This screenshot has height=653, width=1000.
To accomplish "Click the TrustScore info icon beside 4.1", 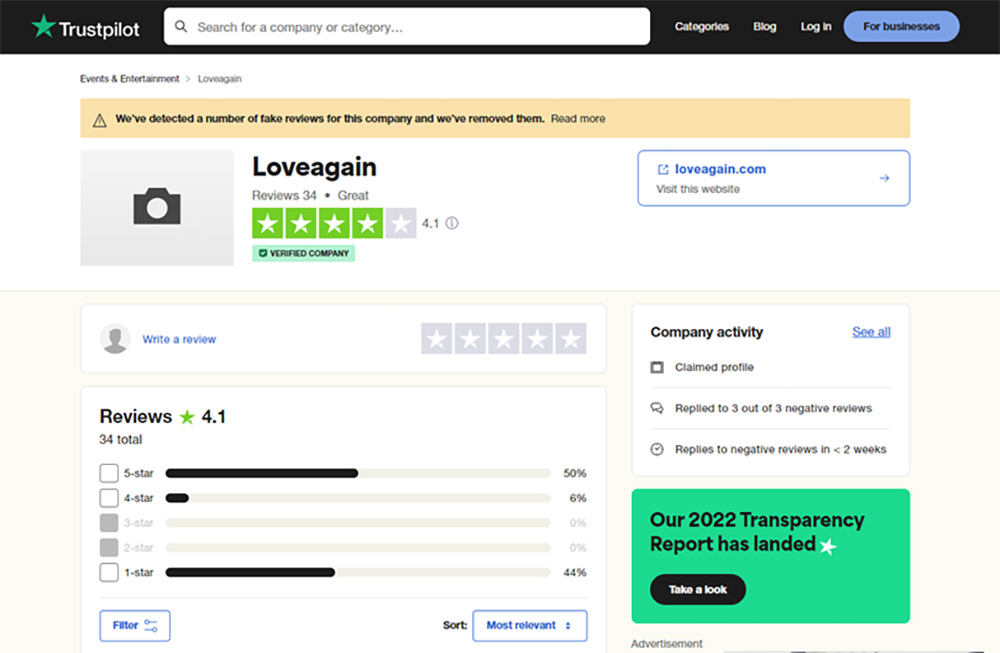I will [452, 223].
